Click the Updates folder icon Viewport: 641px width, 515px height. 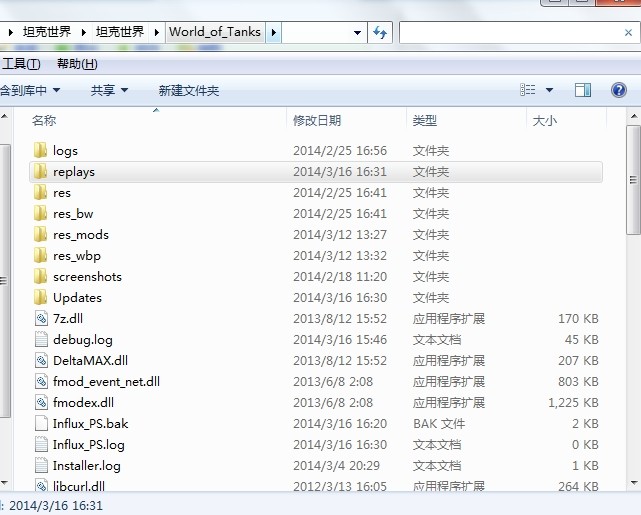pos(40,298)
